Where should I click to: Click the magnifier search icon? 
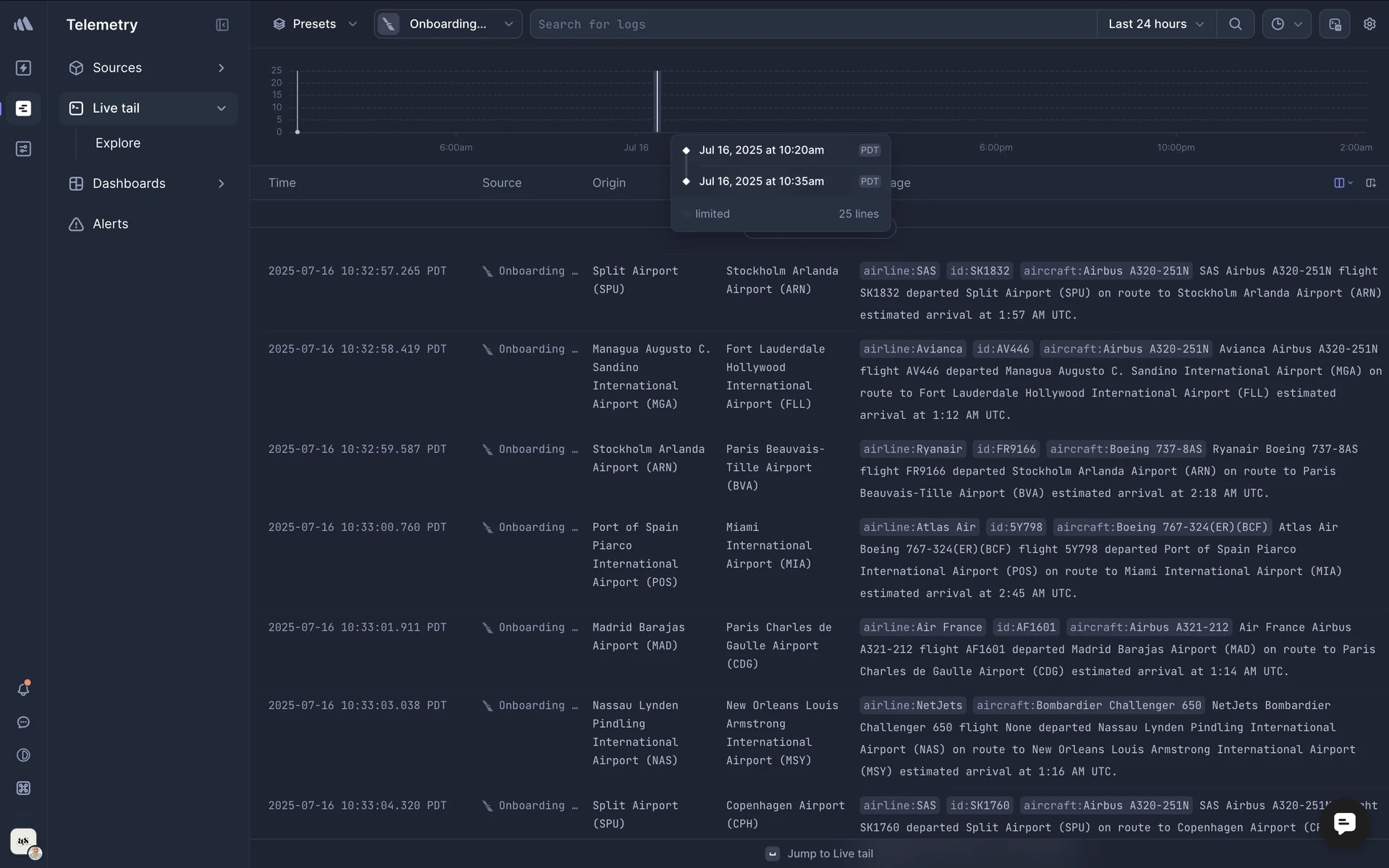tap(1235, 24)
